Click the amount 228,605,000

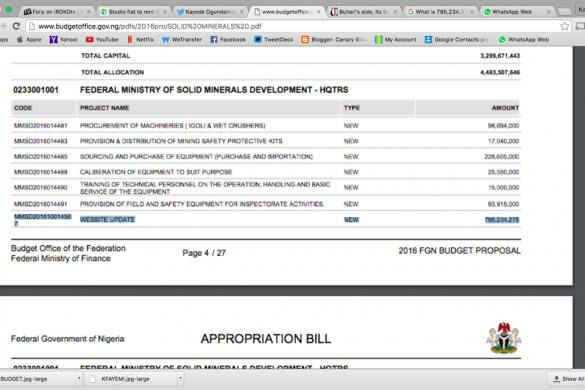502,156
